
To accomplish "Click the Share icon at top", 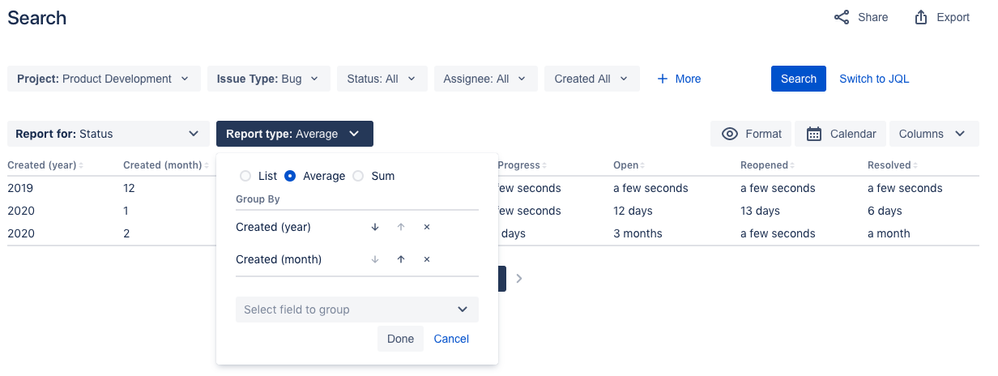I will (x=841, y=18).
